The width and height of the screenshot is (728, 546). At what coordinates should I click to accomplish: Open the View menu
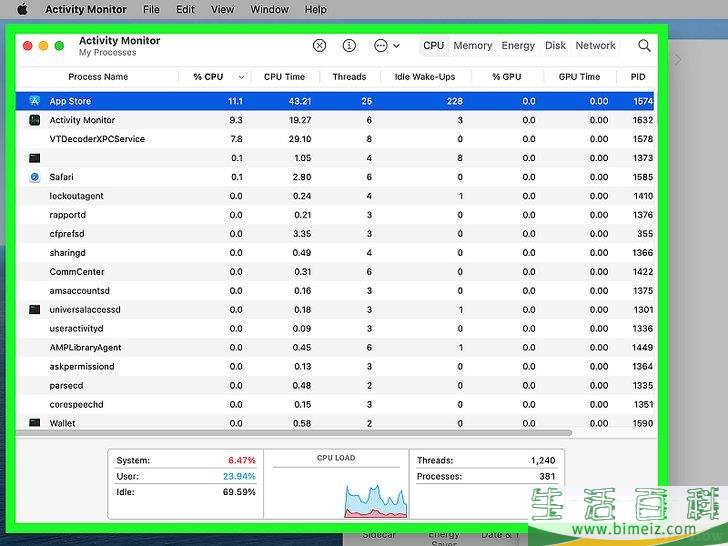click(222, 9)
